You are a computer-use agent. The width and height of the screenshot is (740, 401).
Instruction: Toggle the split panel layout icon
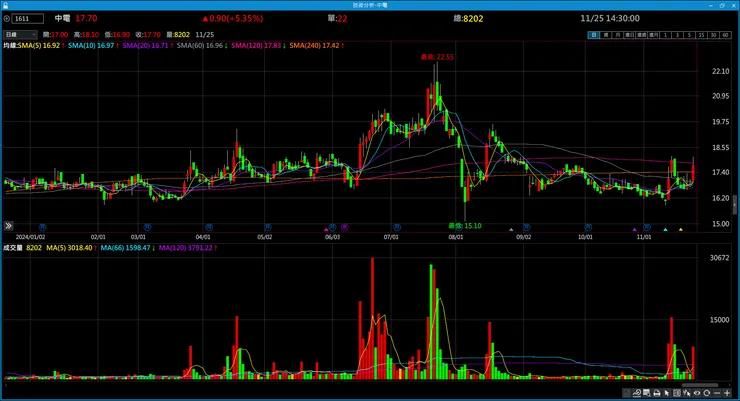tap(677, 393)
